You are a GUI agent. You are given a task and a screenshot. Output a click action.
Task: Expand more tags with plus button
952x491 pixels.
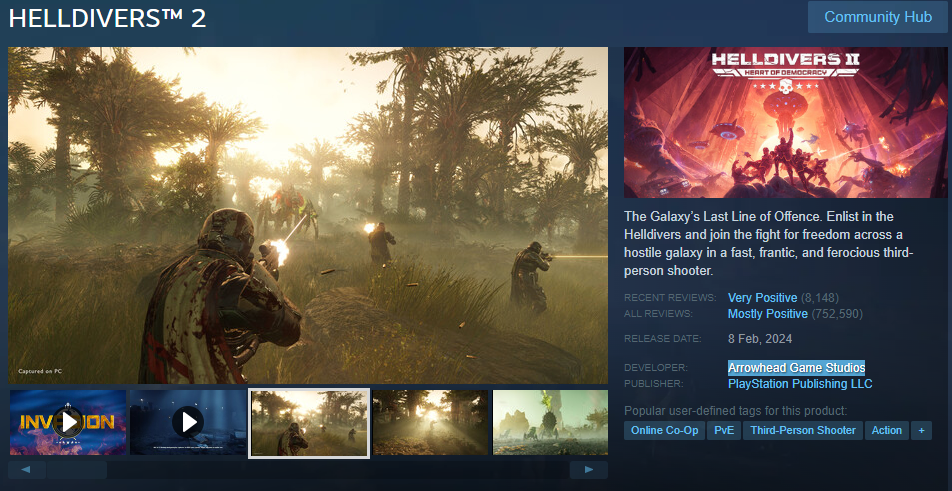click(x=921, y=430)
